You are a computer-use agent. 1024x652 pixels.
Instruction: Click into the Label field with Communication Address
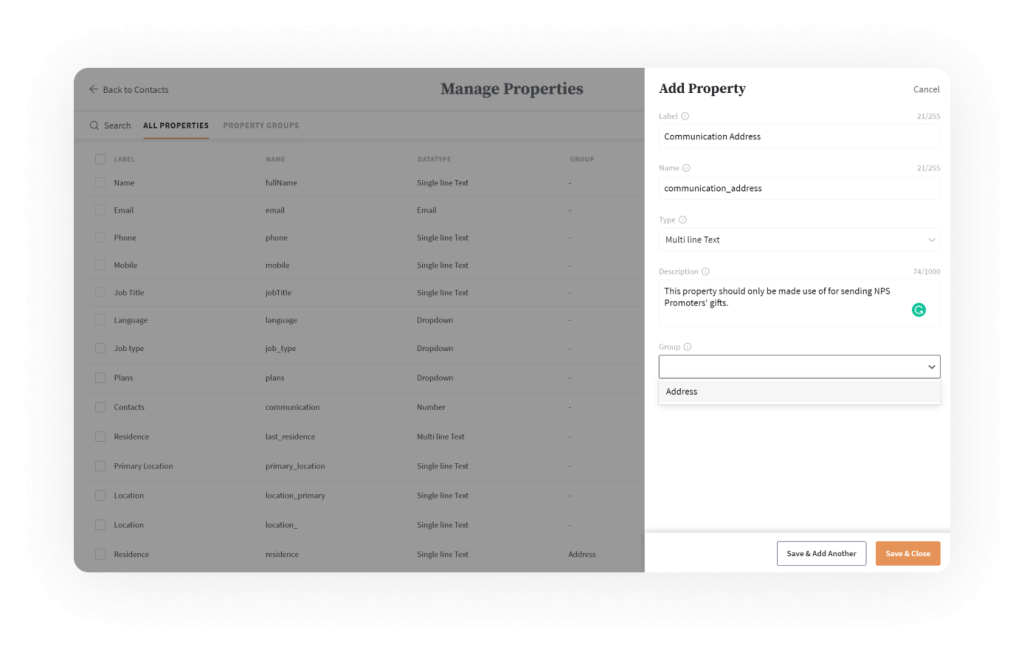coord(798,136)
